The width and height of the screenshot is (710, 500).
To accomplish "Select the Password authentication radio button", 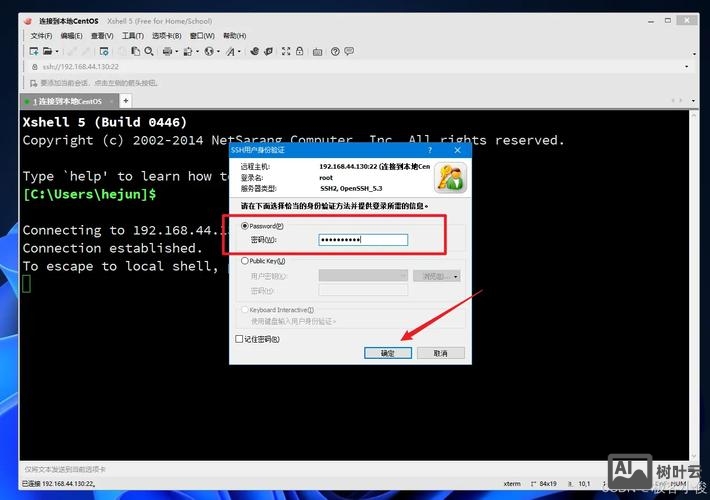I will [x=245, y=226].
